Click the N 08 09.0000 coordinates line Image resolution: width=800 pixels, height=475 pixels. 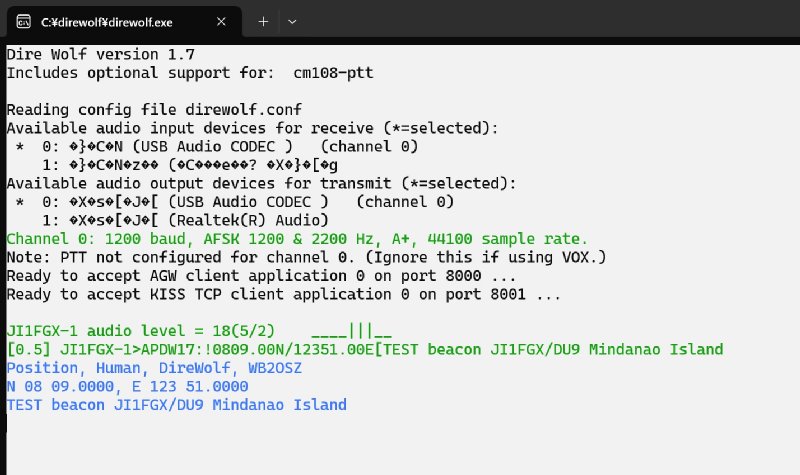tap(127, 386)
